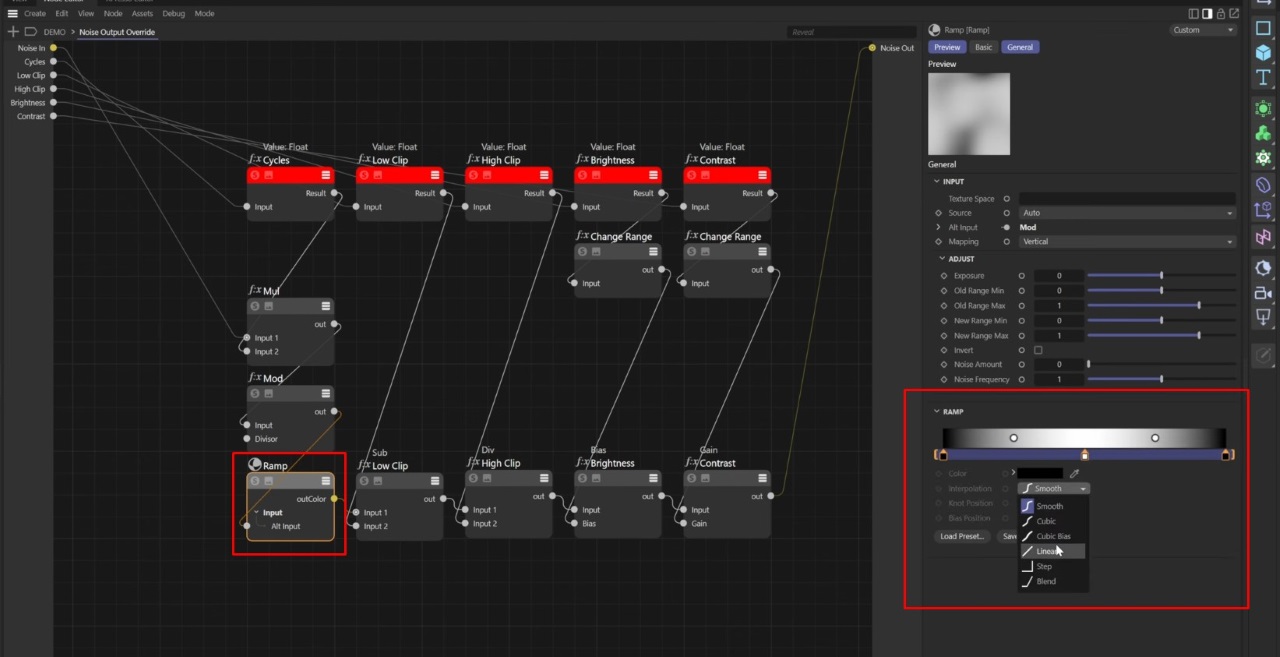
Task: Click the lock icon at the top right
Action: pos(1221,13)
